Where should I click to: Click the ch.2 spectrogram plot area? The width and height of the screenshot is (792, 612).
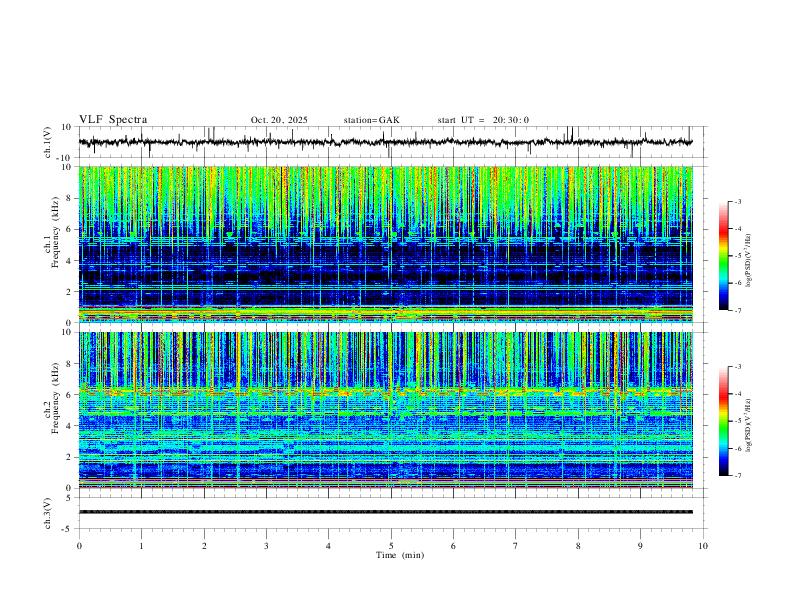click(x=386, y=410)
